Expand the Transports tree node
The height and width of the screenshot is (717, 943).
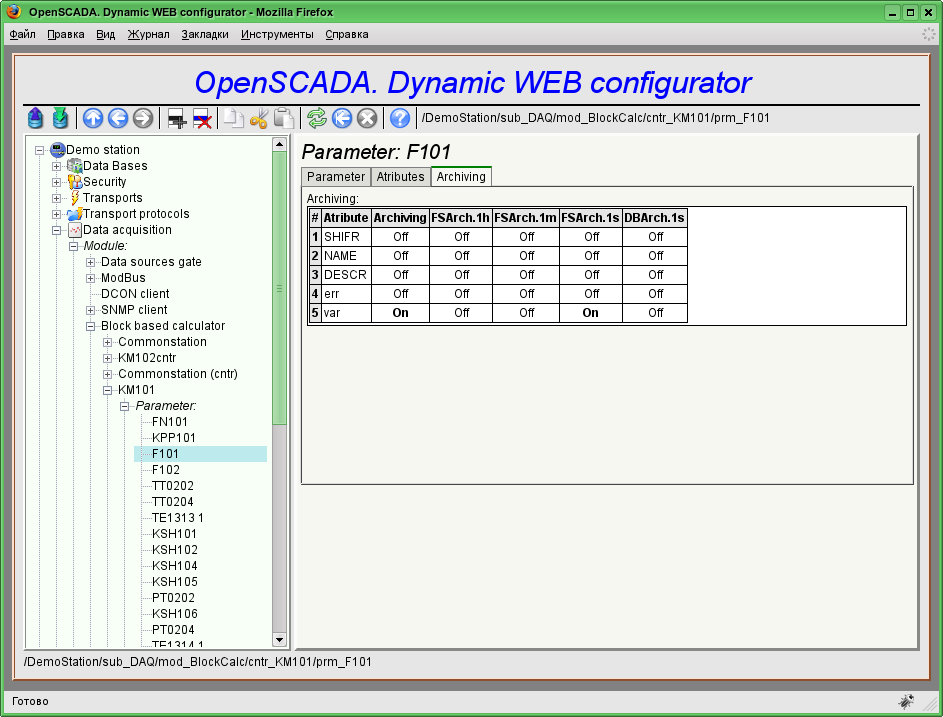(x=57, y=198)
